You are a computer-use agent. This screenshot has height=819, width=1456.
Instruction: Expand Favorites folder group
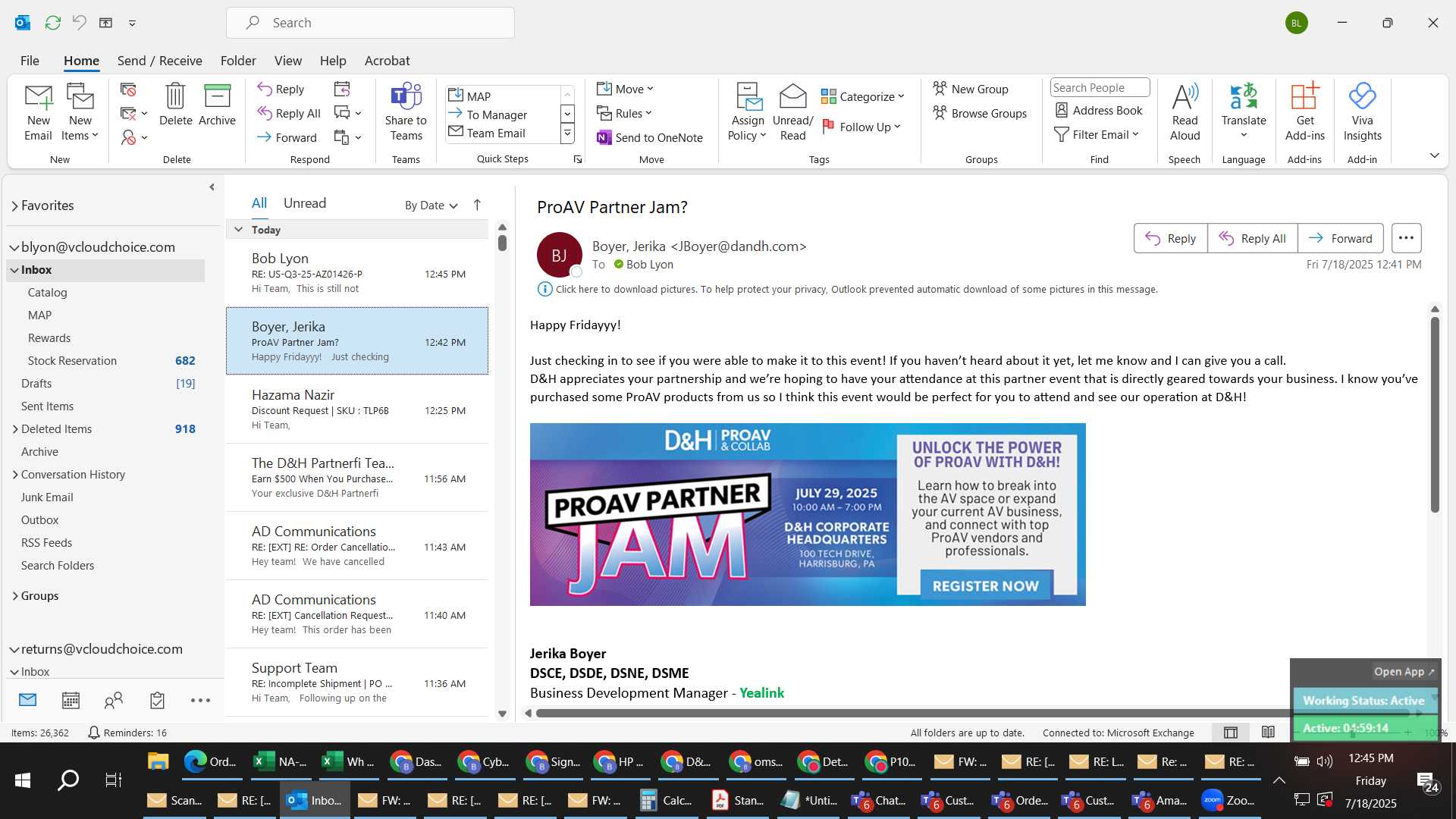[x=14, y=206]
